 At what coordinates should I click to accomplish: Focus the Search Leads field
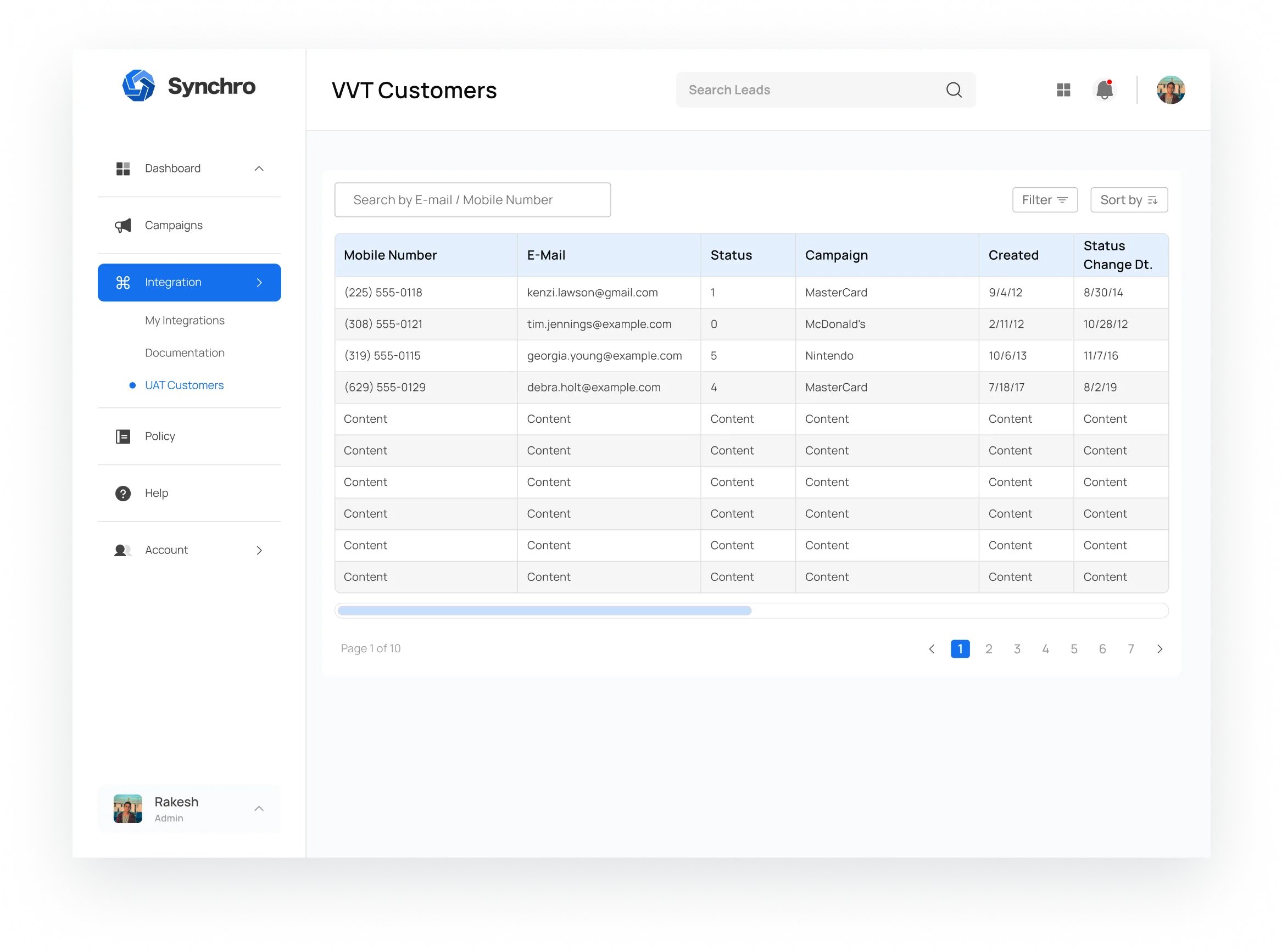tap(826, 90)
